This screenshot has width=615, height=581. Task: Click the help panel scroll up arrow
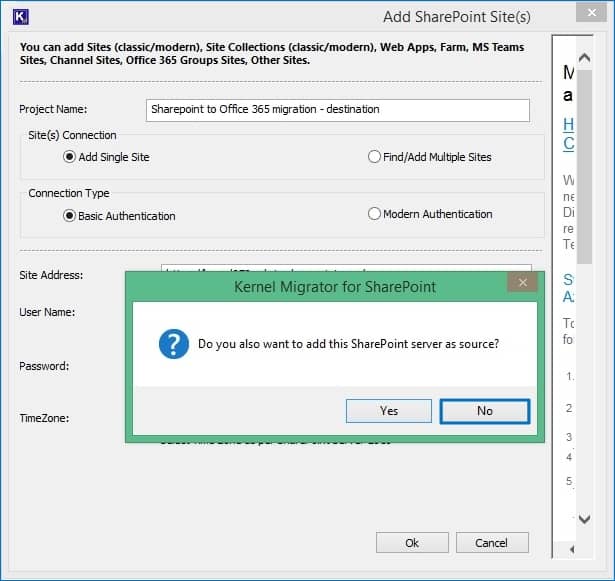[584, 58]
